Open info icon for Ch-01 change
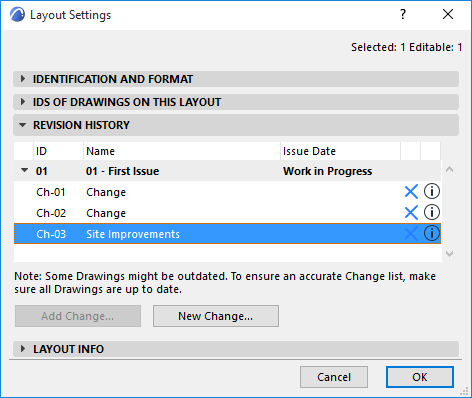 432,192
